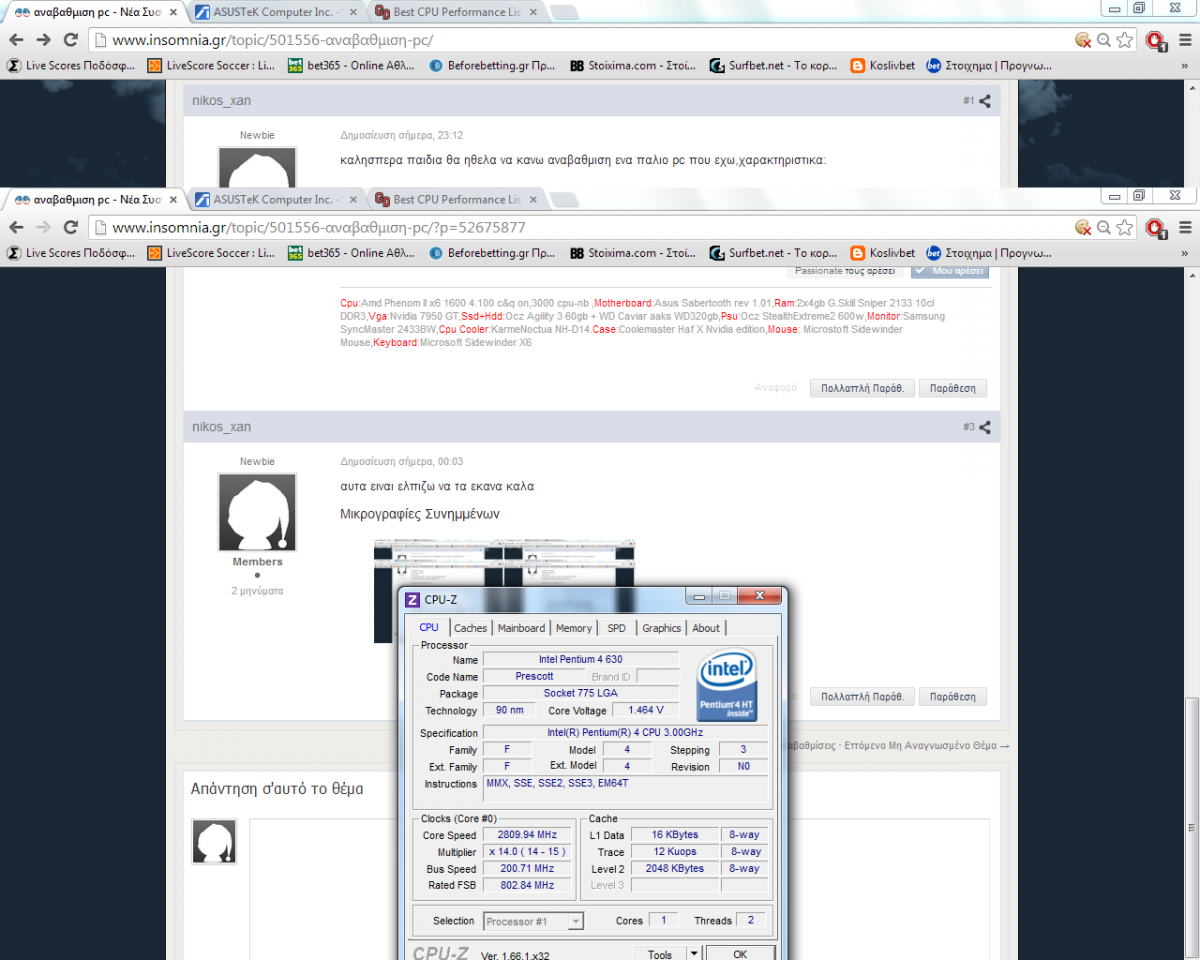Open Koslivbet bookmark in the p=52675877 window
The image size is (1200, 960).
(882, 253)
